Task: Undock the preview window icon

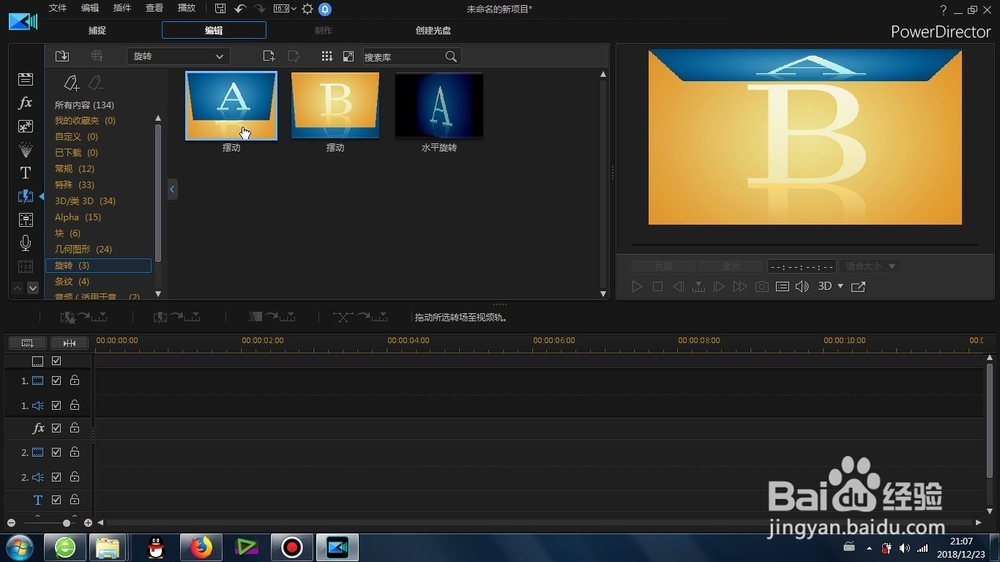Action: 858,286
